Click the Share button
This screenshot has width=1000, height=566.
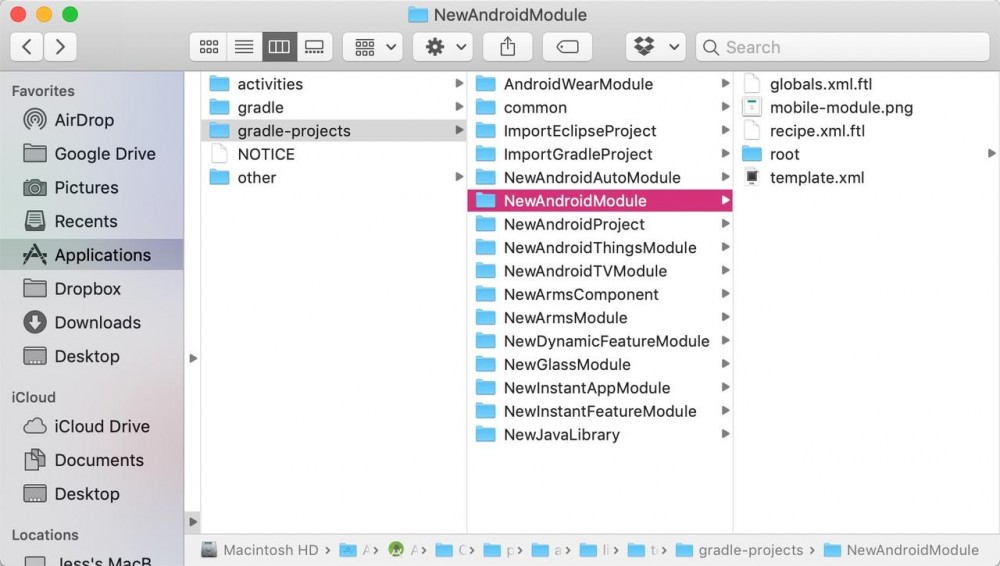(x=508, y=47)
